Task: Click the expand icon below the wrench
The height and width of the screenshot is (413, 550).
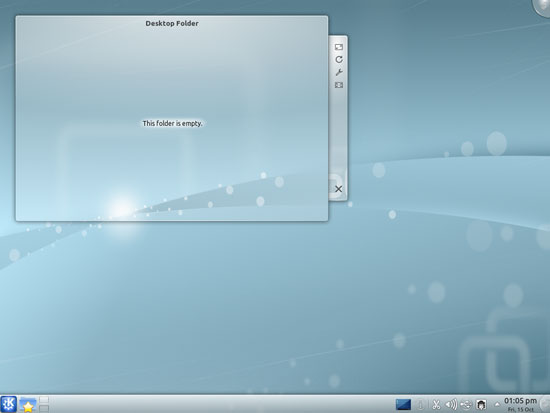Action: [x=338, y=85]
